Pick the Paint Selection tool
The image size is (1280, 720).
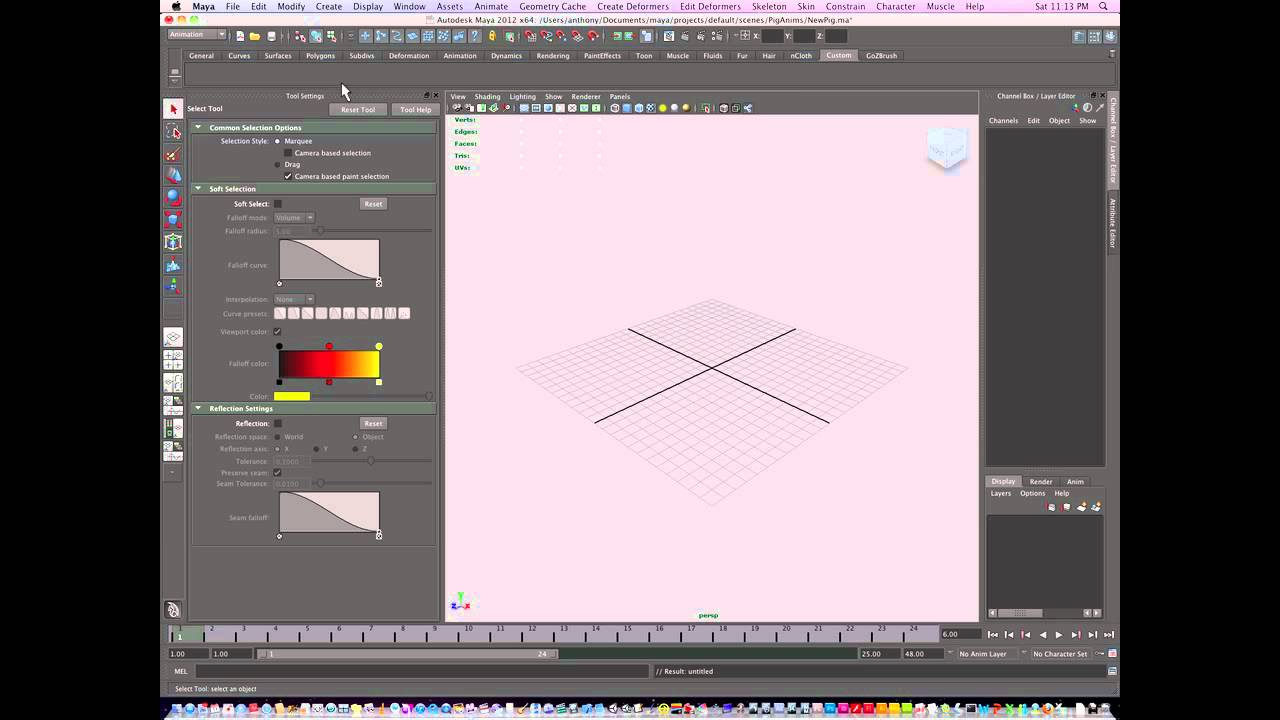(x=173, y=153)
